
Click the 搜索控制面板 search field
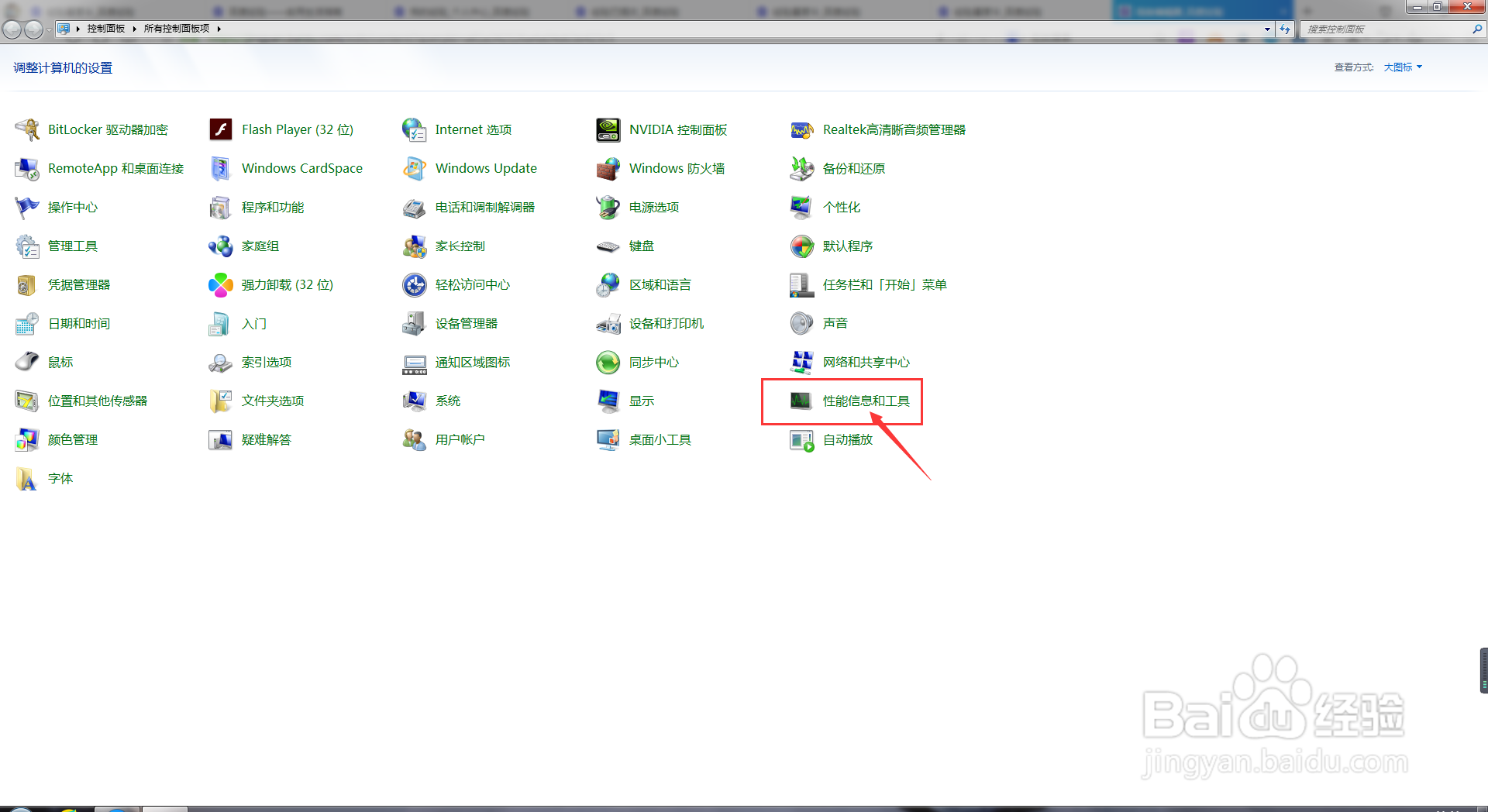(x=1386, y=29)
